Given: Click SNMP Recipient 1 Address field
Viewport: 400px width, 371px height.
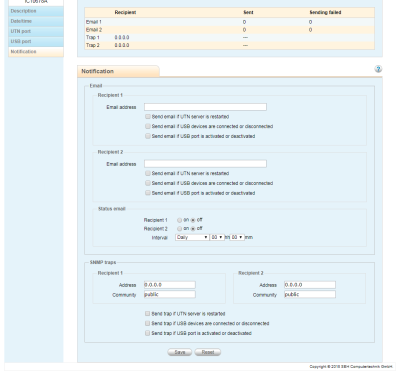Looking at the screenshot, I should point(170,285).
